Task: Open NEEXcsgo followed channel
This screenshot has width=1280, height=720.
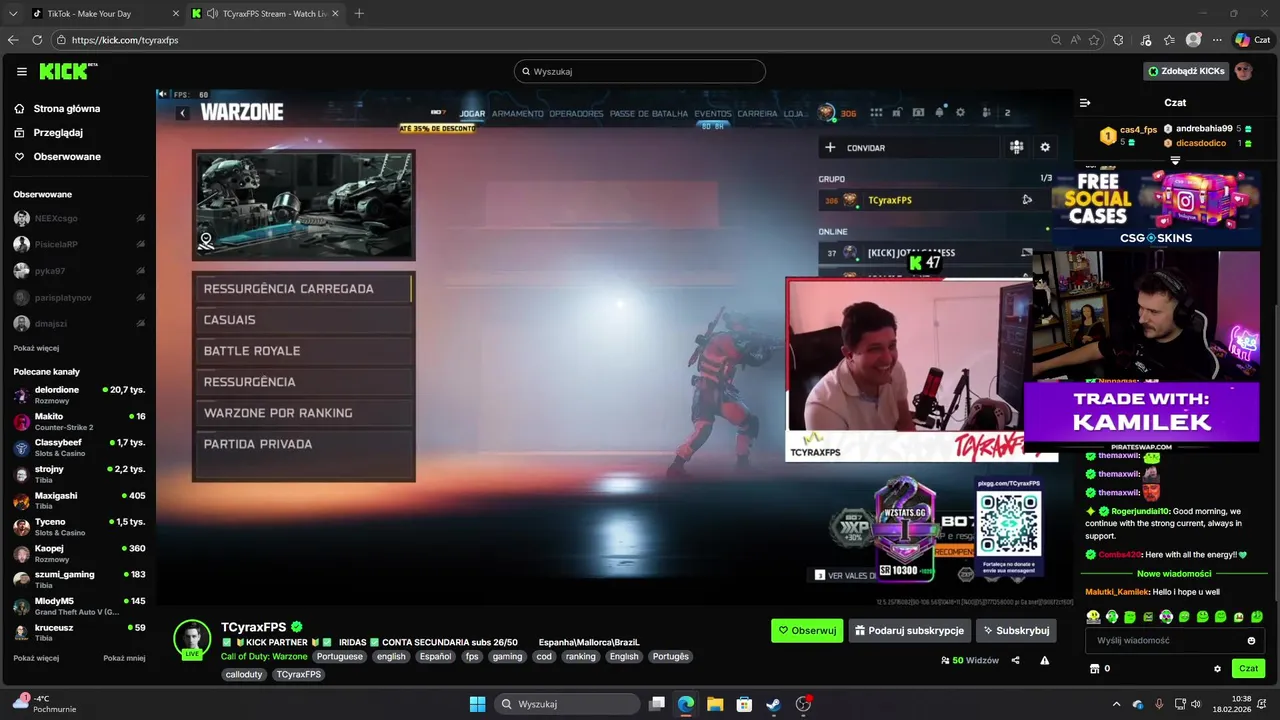Action: pos(80,218)
